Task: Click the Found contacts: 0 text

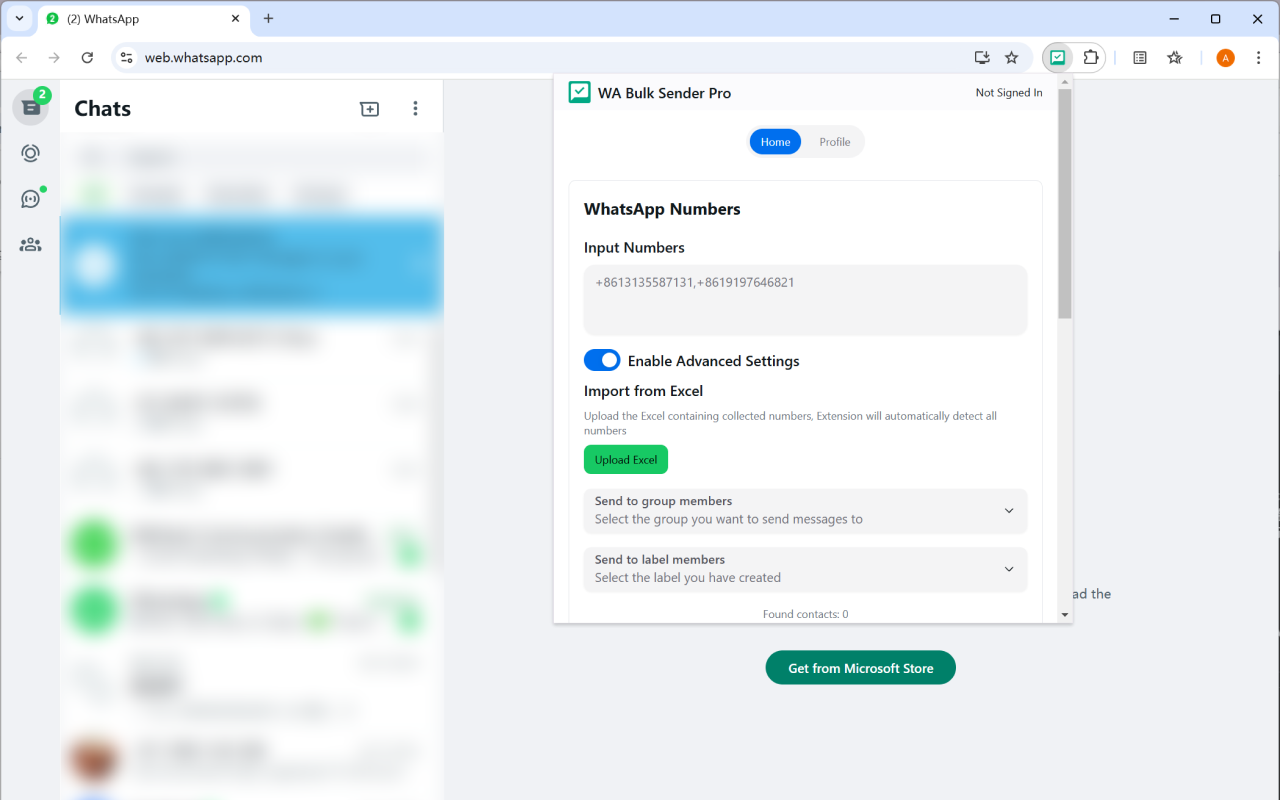Action: (x=805, y=614)
